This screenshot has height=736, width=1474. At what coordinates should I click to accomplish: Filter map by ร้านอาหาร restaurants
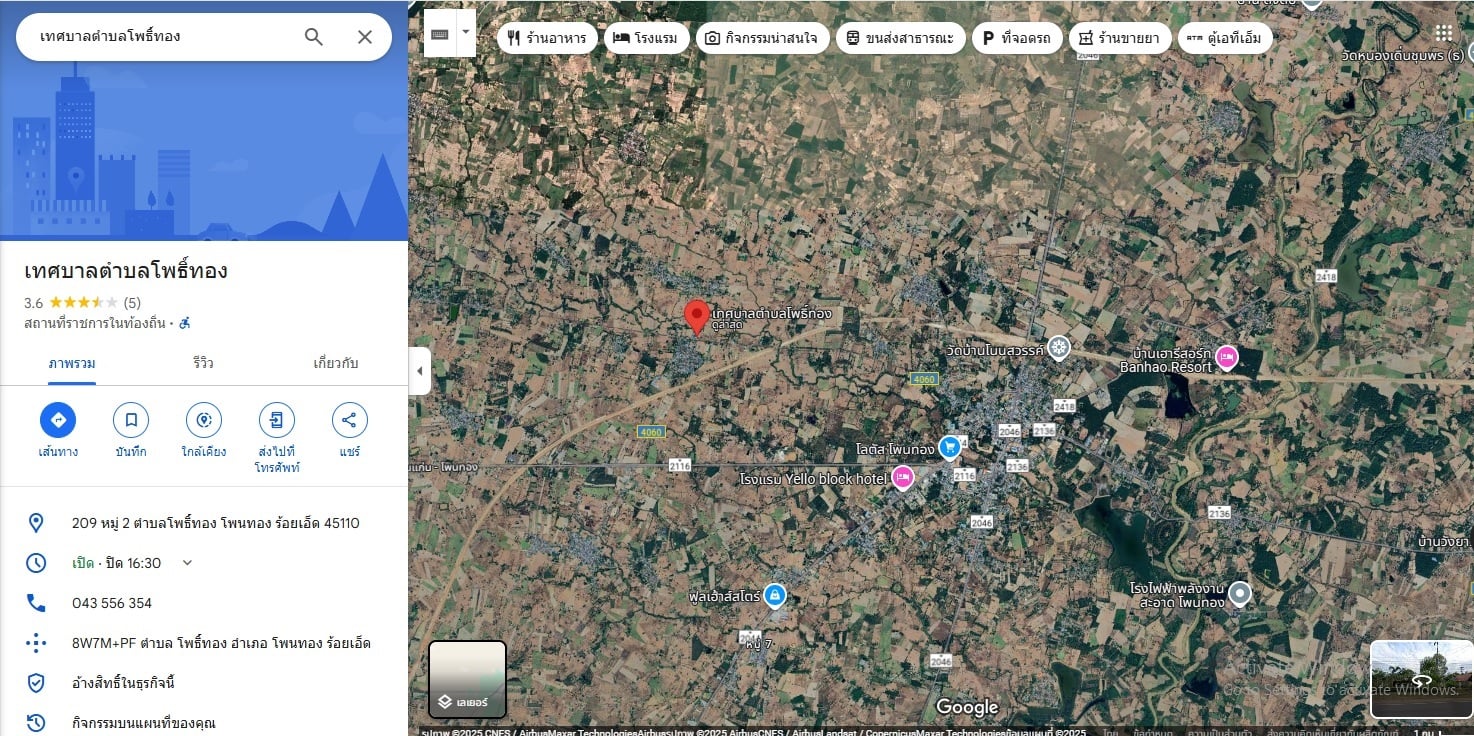547,38
